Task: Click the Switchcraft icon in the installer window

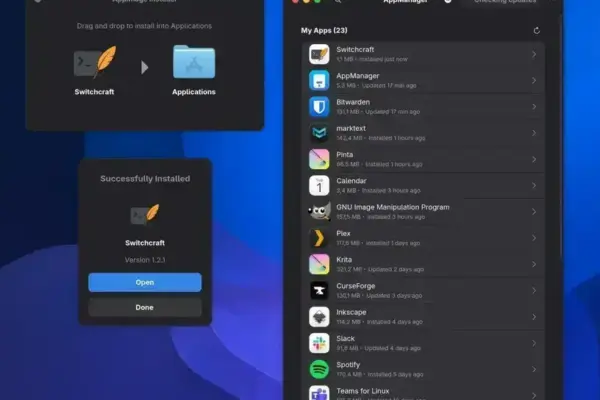Action: click(95, 62)
